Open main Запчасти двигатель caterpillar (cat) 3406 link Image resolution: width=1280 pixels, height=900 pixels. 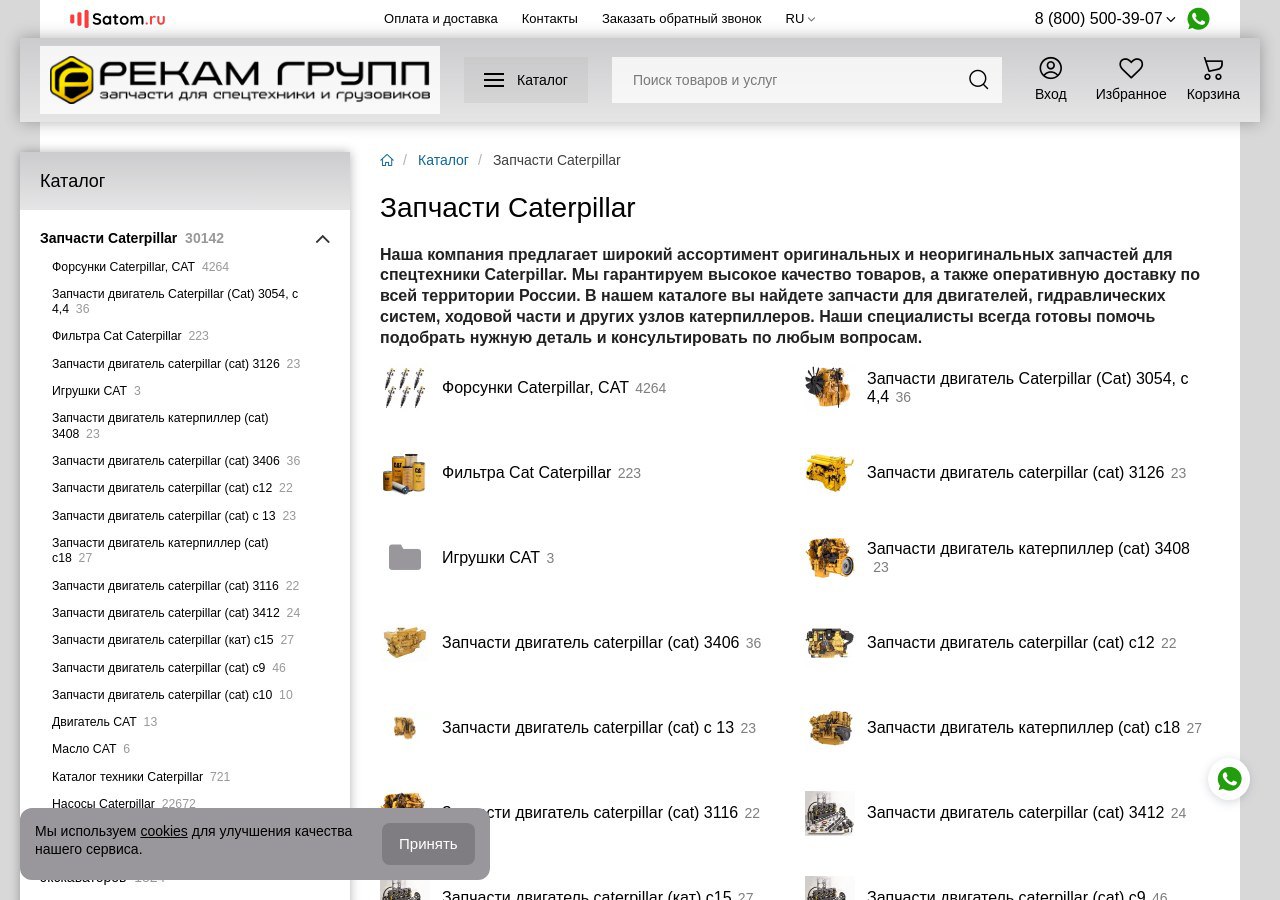pyautogui.click(x=590, y=643)
